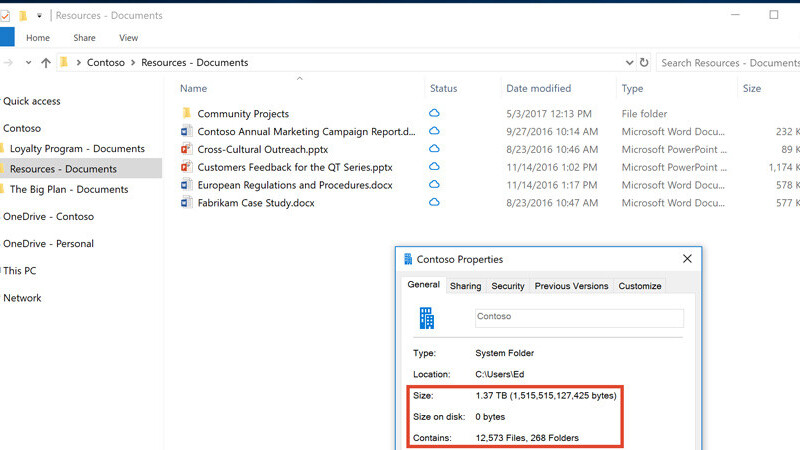Click the Community Projects folder icon

(x=186, y=114)
